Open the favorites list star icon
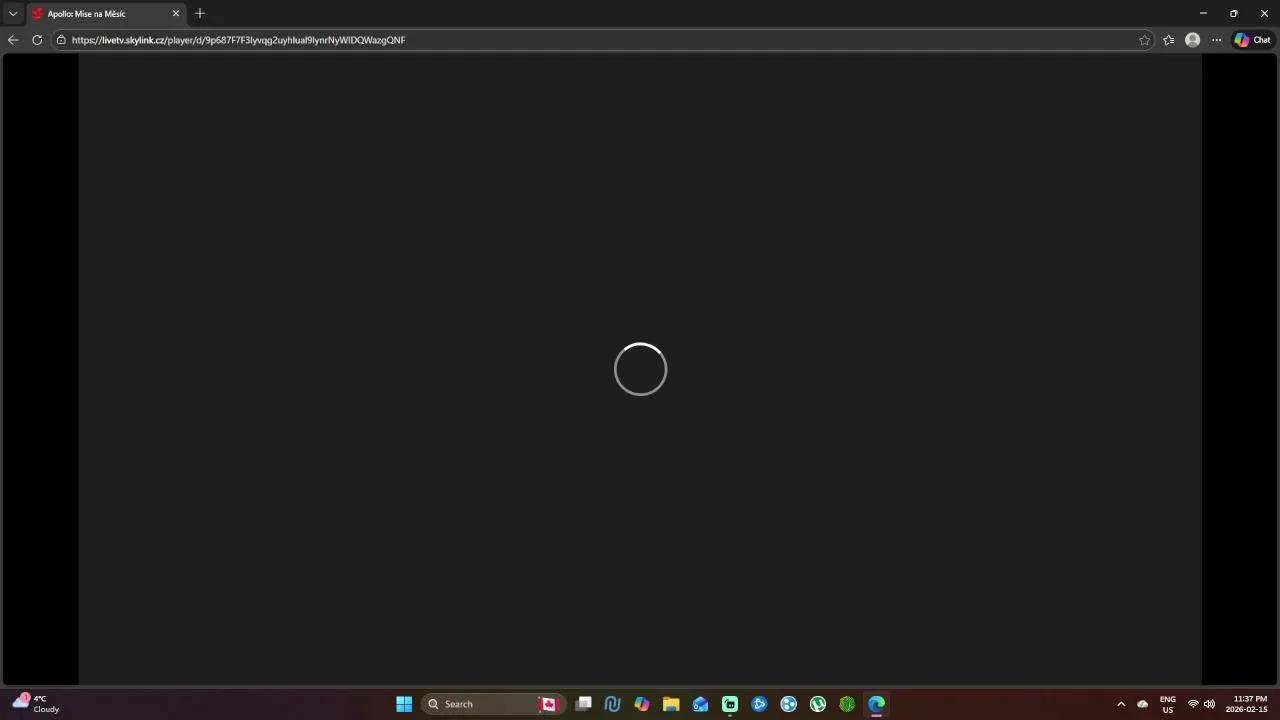Image resolution: width=1280 pixels, height=720 pixels. [x=1168, y=40]
